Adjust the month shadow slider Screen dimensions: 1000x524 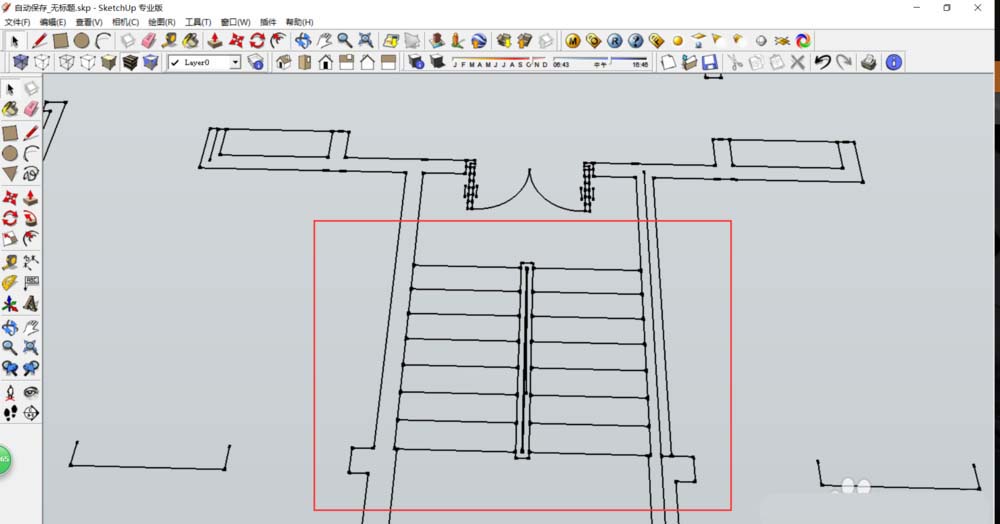[x=500, y=62]
